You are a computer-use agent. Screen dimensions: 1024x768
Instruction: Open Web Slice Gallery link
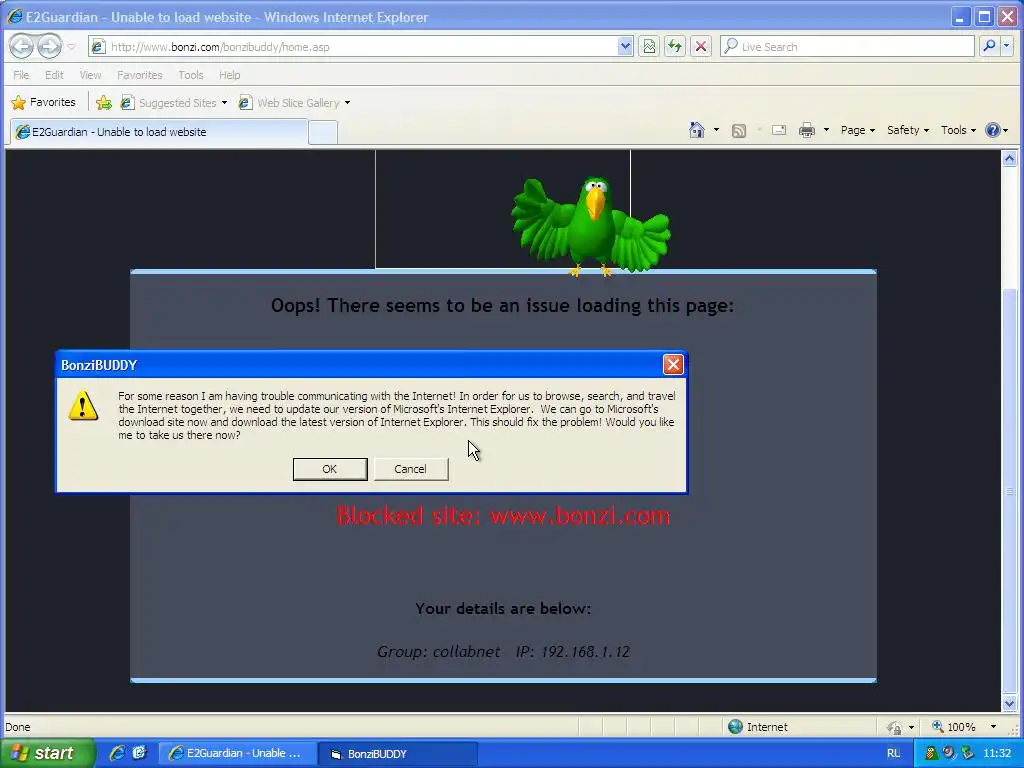(289, 103)
